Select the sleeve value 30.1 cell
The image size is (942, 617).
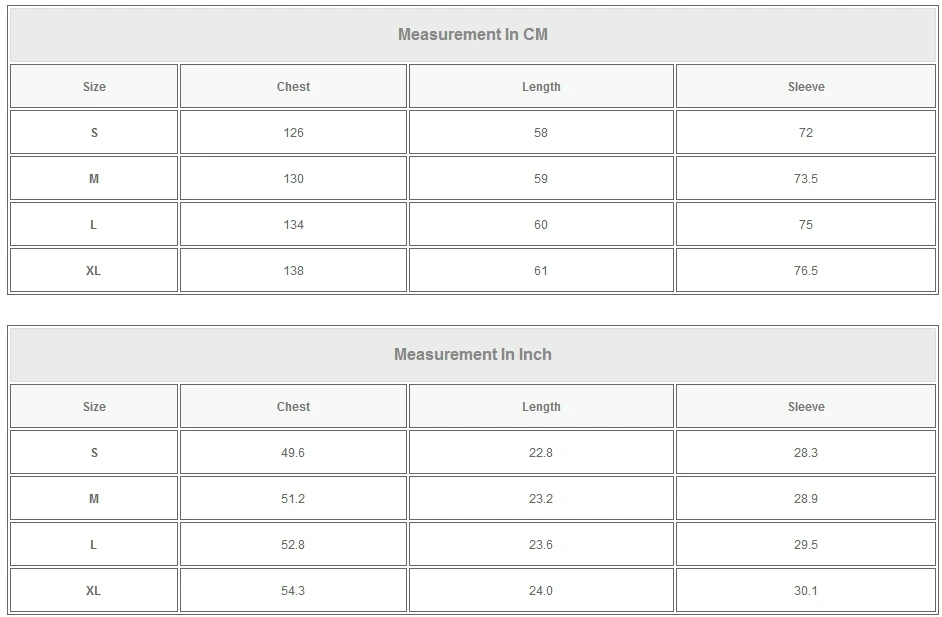click(806, 591)
